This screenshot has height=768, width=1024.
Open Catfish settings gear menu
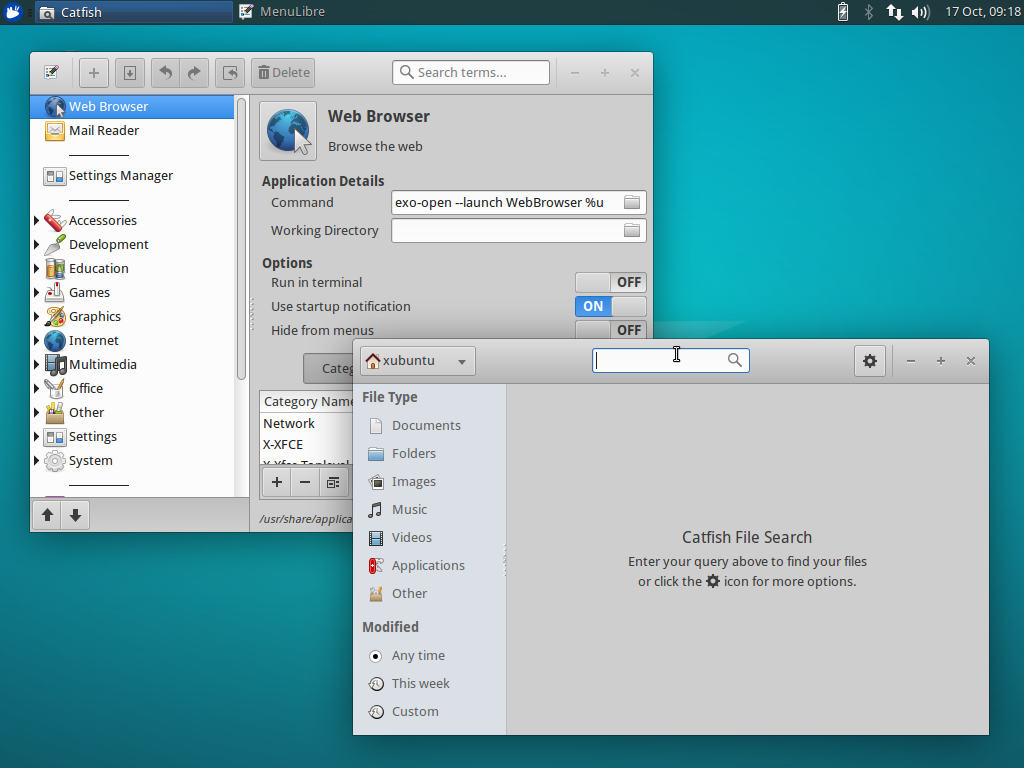coord(869,361)
